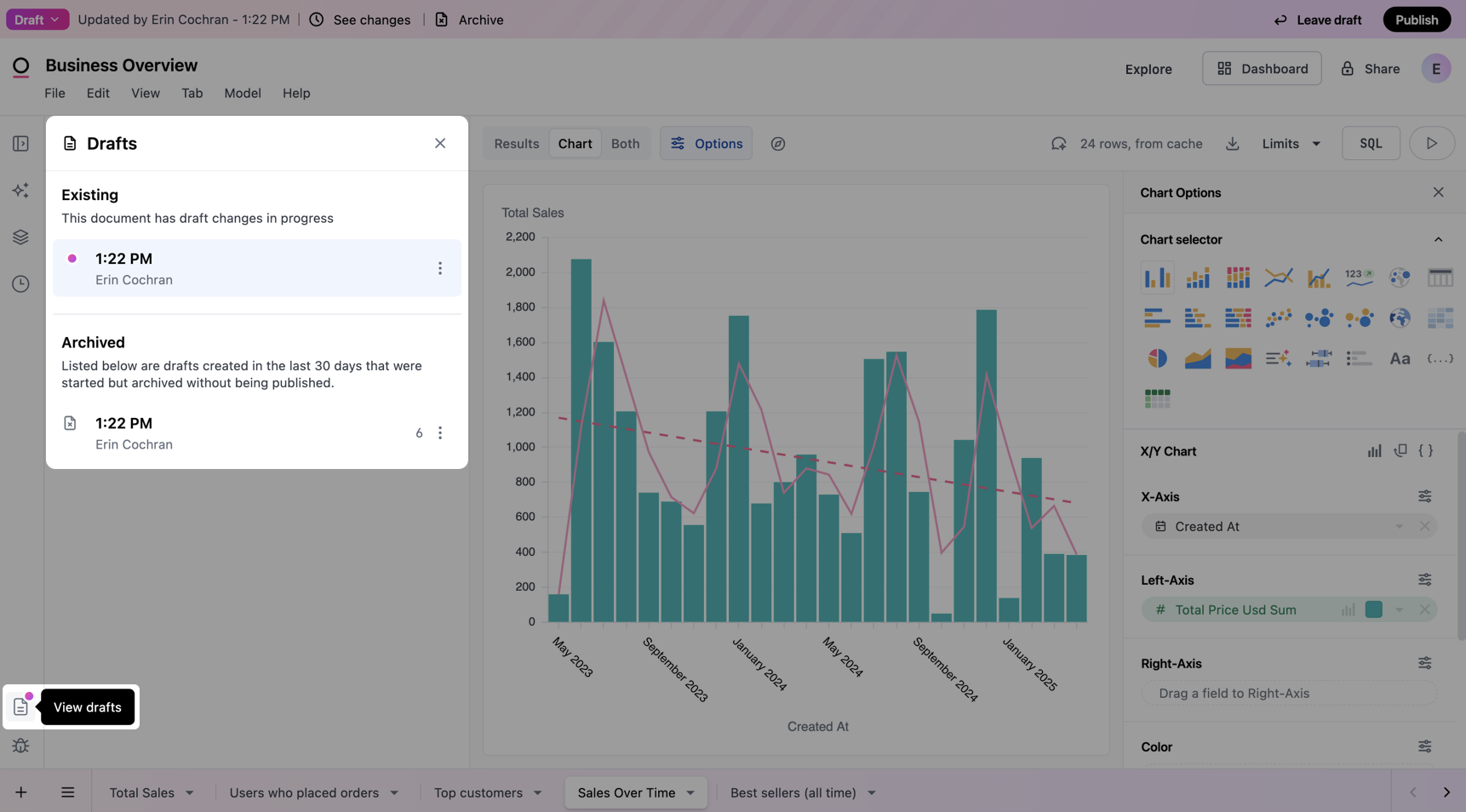The image size is (1466, 812).
Task: Click the teal color swatch for Total Price
Action: pyautogui.click(x=1373, y=609)
